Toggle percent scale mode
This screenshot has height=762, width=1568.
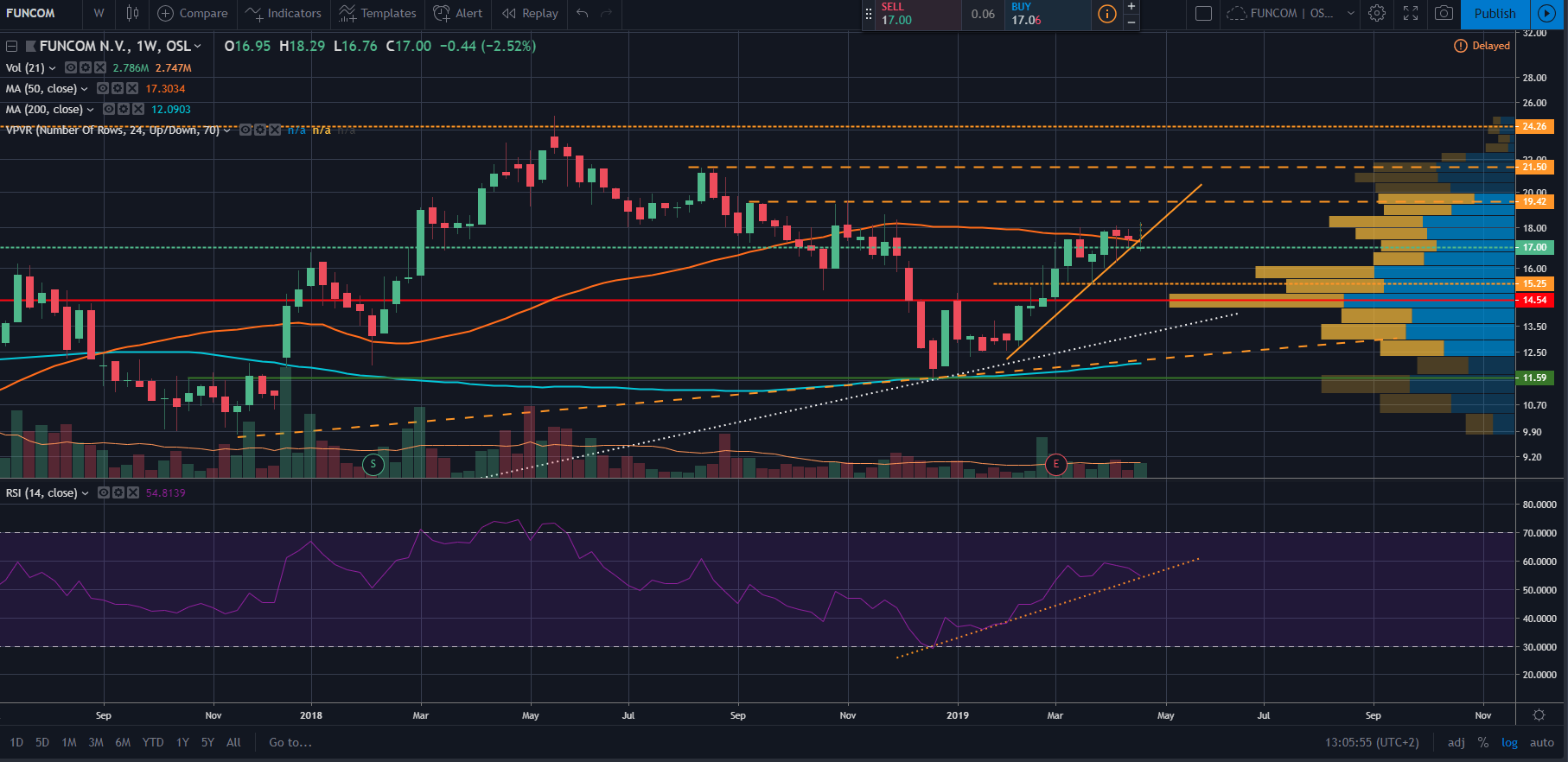pyautogui.click(x=1483, y=742)
